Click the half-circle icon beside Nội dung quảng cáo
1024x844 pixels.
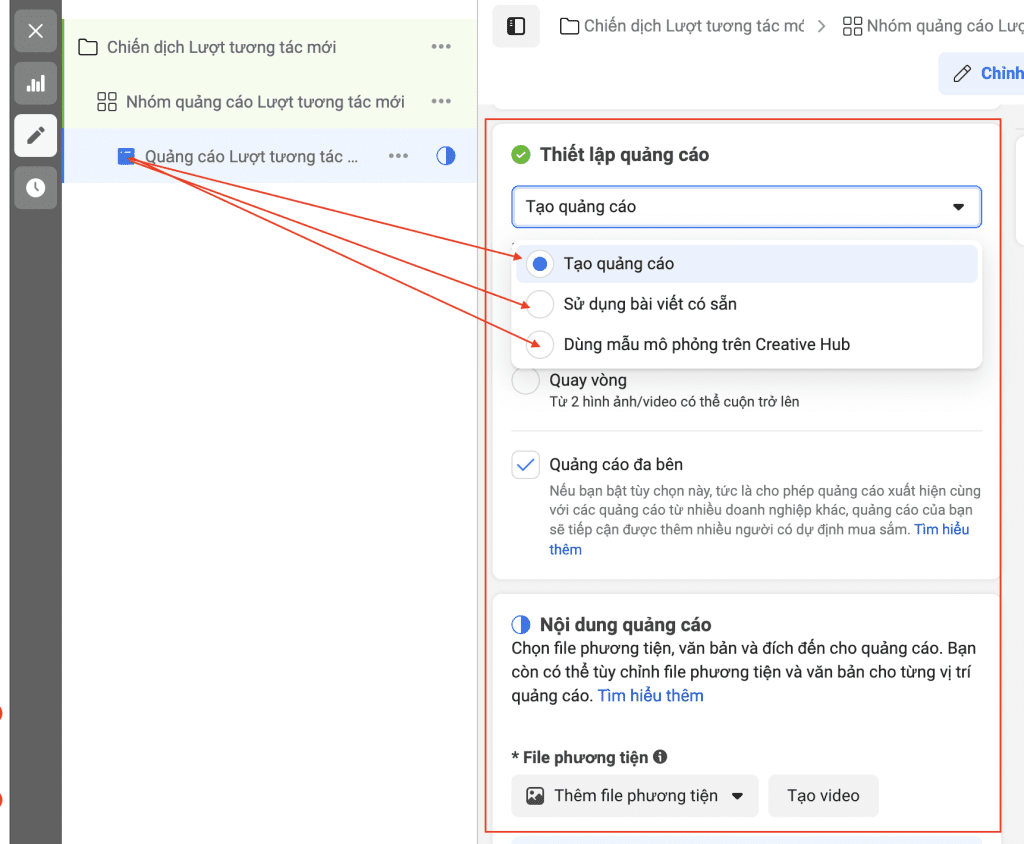point(520,625)
